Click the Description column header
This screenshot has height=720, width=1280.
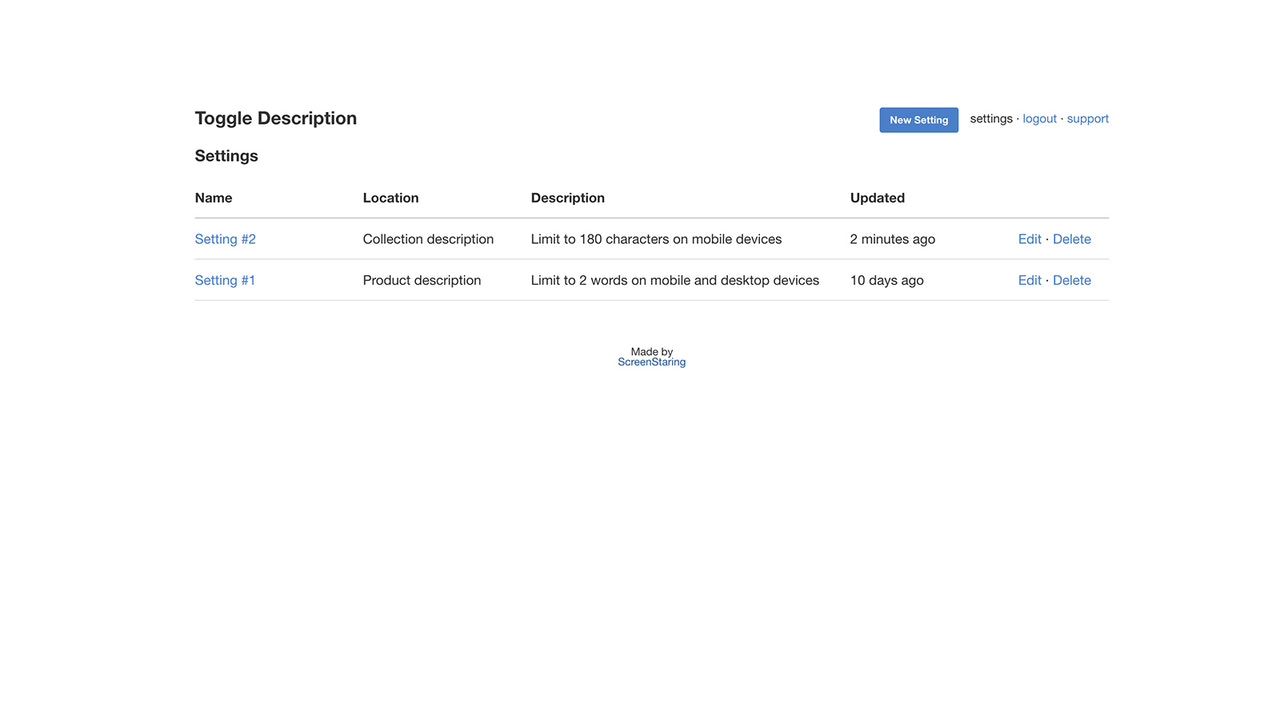(x=567, y=198)
